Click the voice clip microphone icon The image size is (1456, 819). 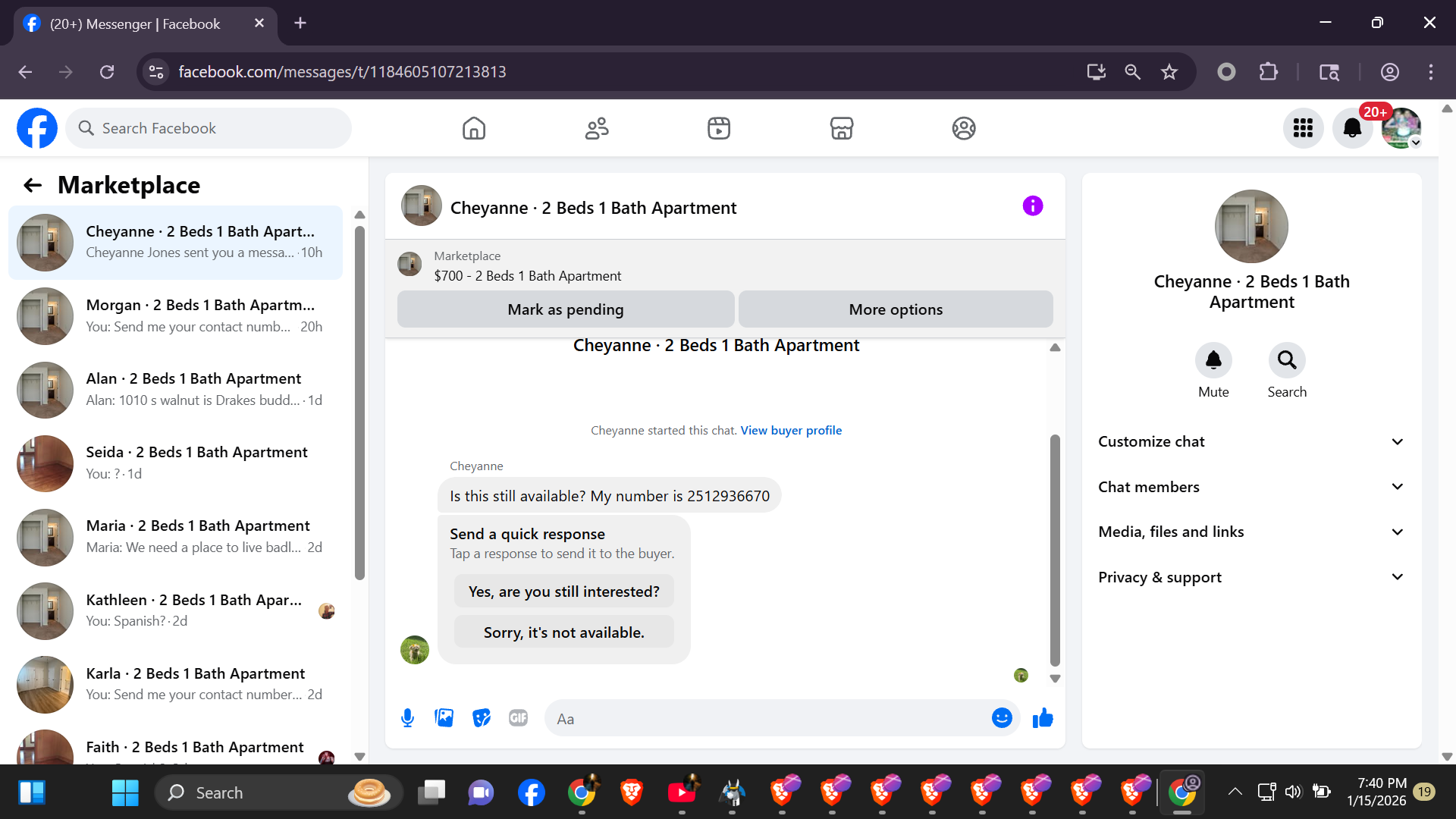[407, 718]
